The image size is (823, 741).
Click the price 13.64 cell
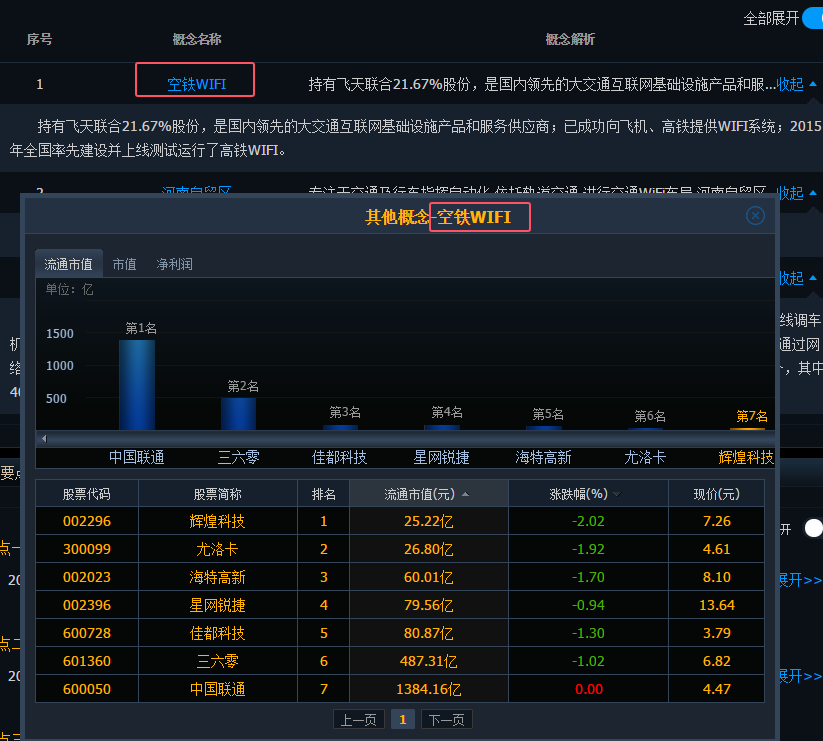tap(716, 605)
